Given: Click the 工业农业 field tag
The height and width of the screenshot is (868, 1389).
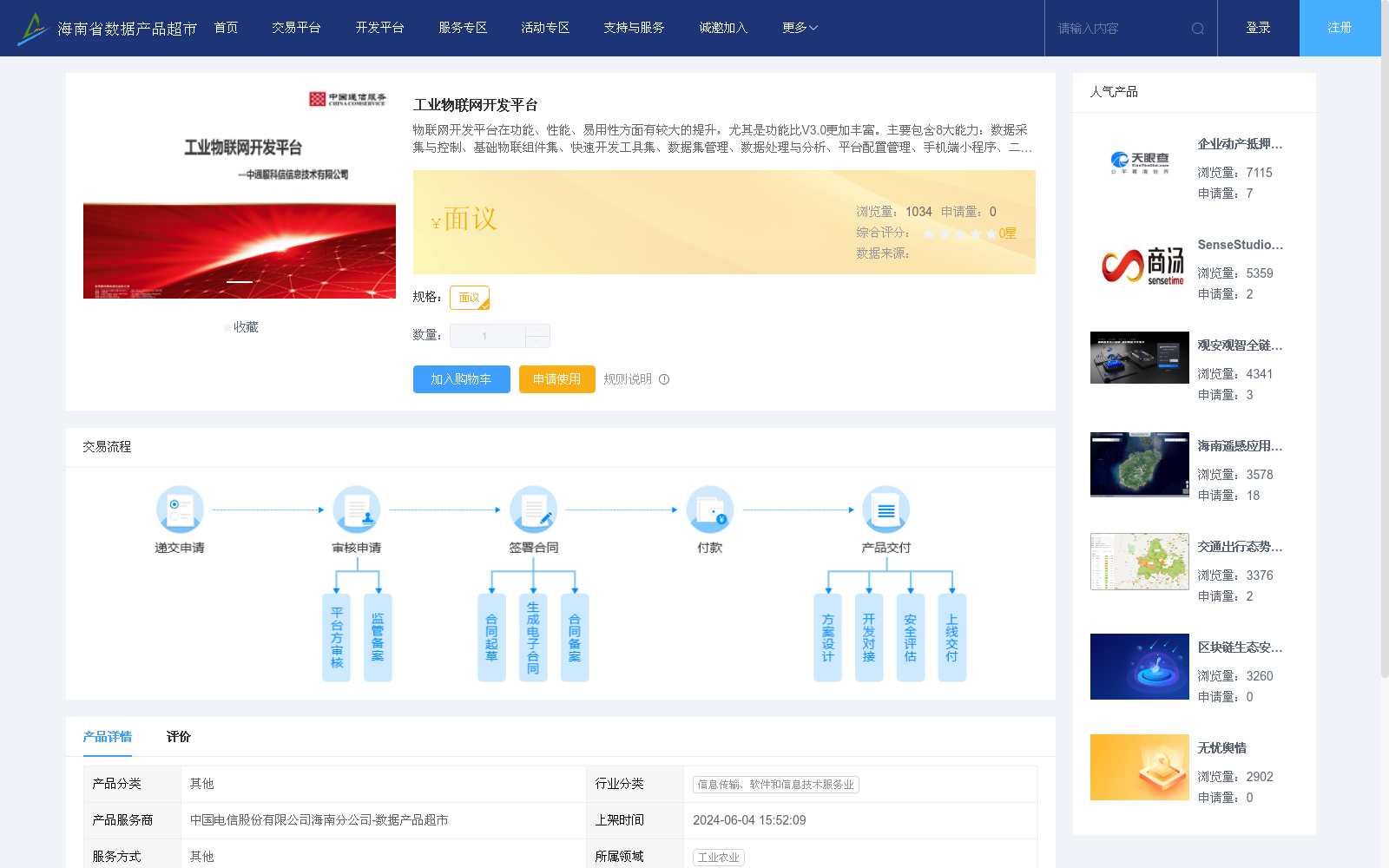Looking at the screenshot, I should point(719,858).
